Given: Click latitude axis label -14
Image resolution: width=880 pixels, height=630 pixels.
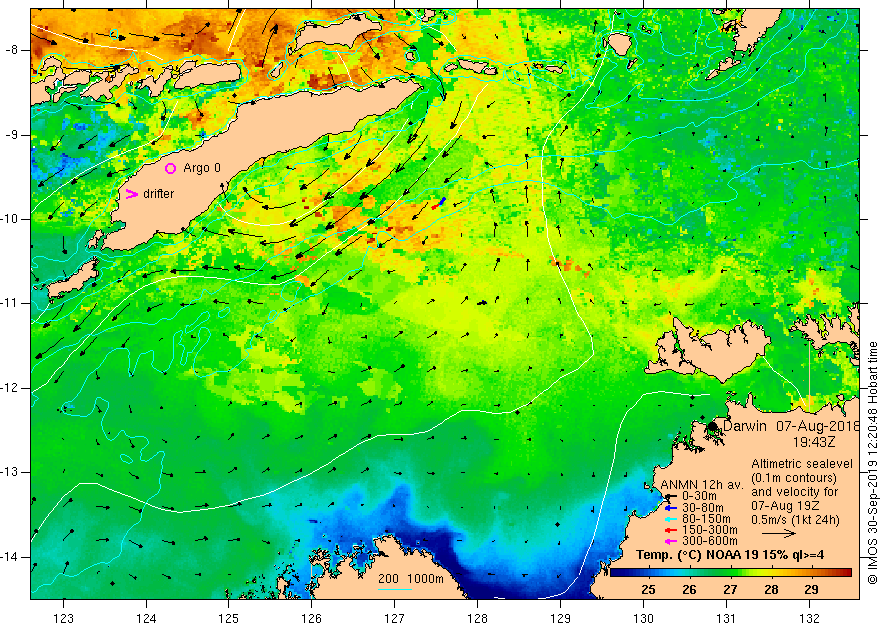Looking at the screenshot, I should tap(10, 557).
